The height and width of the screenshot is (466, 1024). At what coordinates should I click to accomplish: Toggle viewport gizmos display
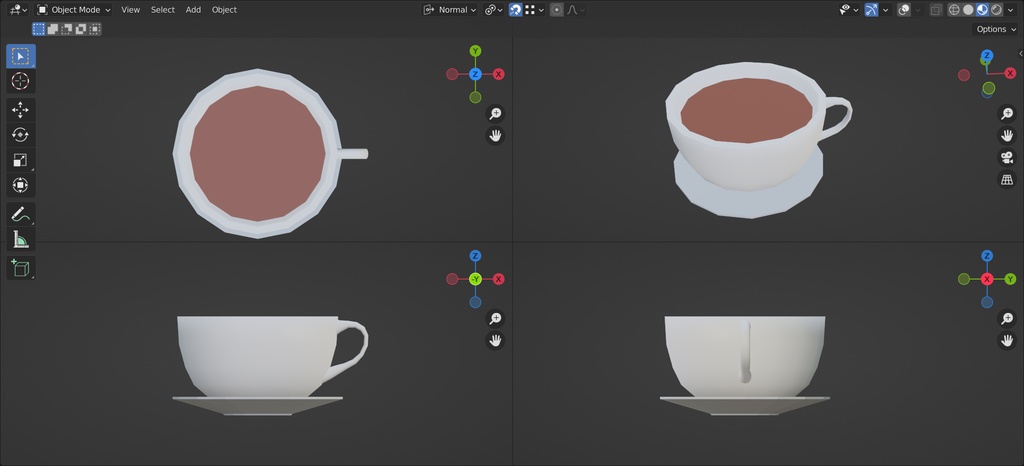(x=871, y=10)
